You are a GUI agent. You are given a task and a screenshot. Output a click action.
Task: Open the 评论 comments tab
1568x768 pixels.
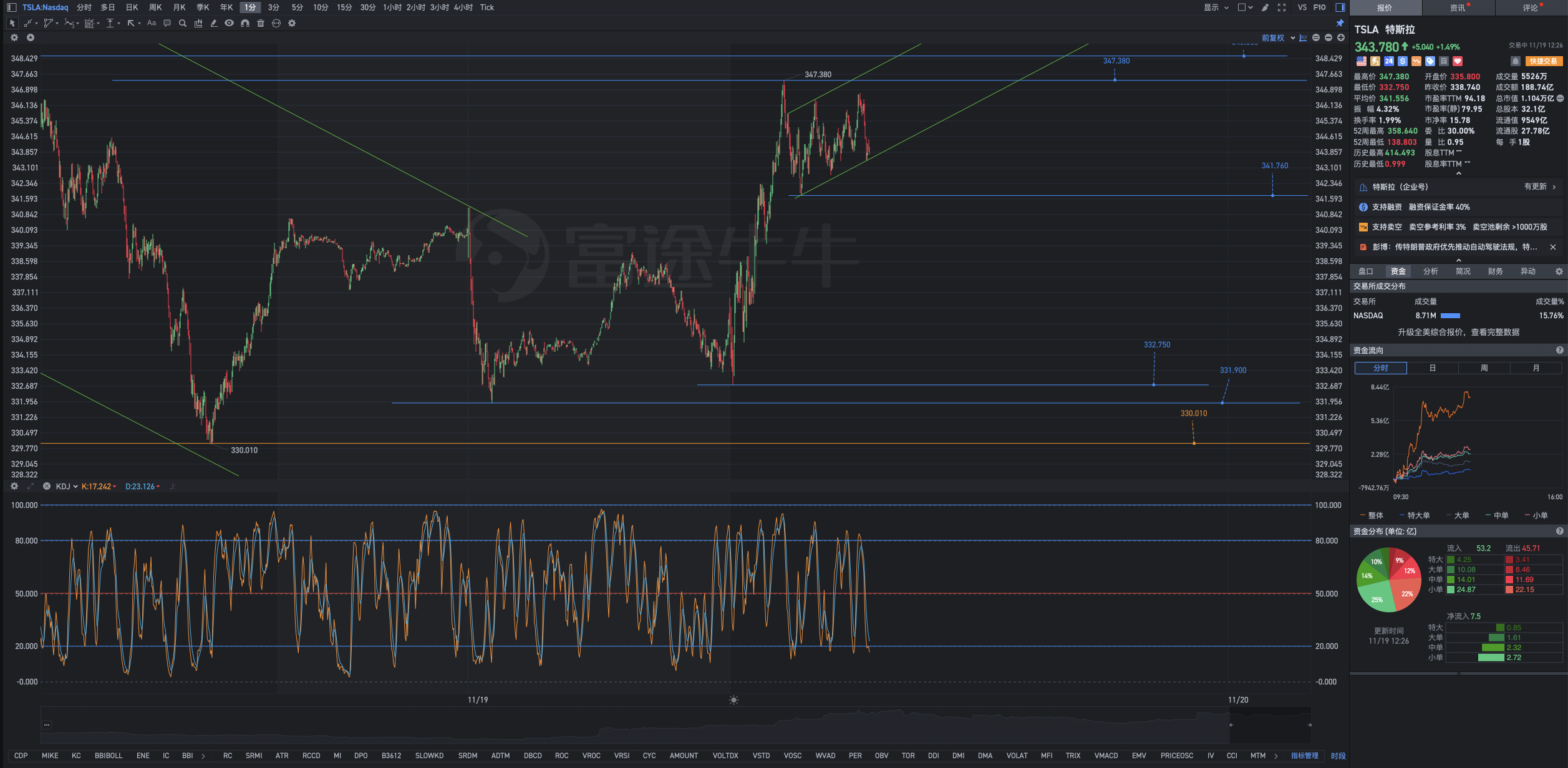click(1531, 7)
